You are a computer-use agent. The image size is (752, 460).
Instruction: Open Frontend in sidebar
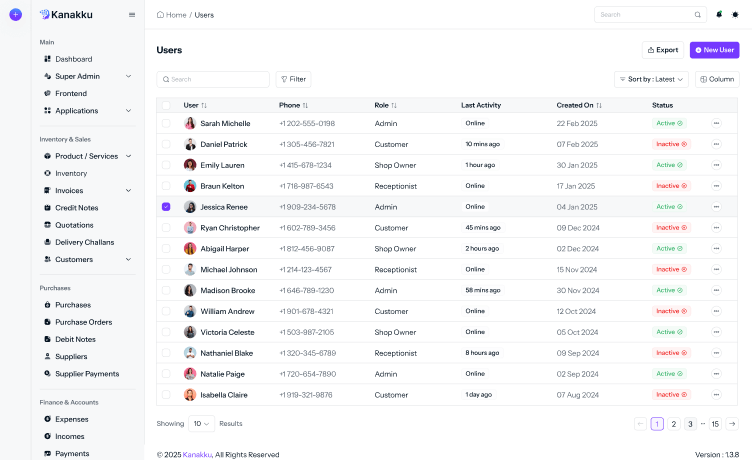tap(70, 94)
